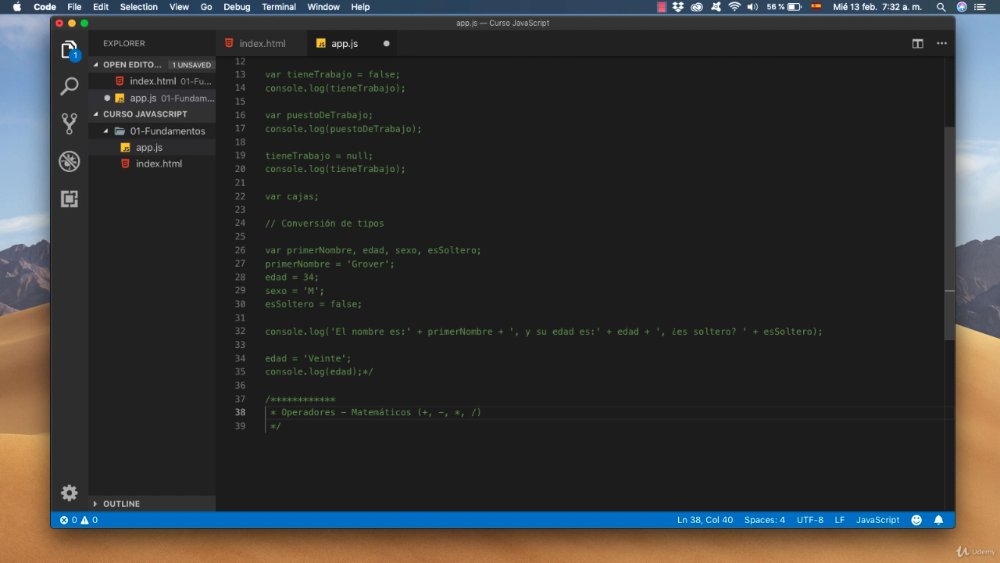Open the Search view icon
This screenshot has height=563, width=1000.
[x=69, y=85]
